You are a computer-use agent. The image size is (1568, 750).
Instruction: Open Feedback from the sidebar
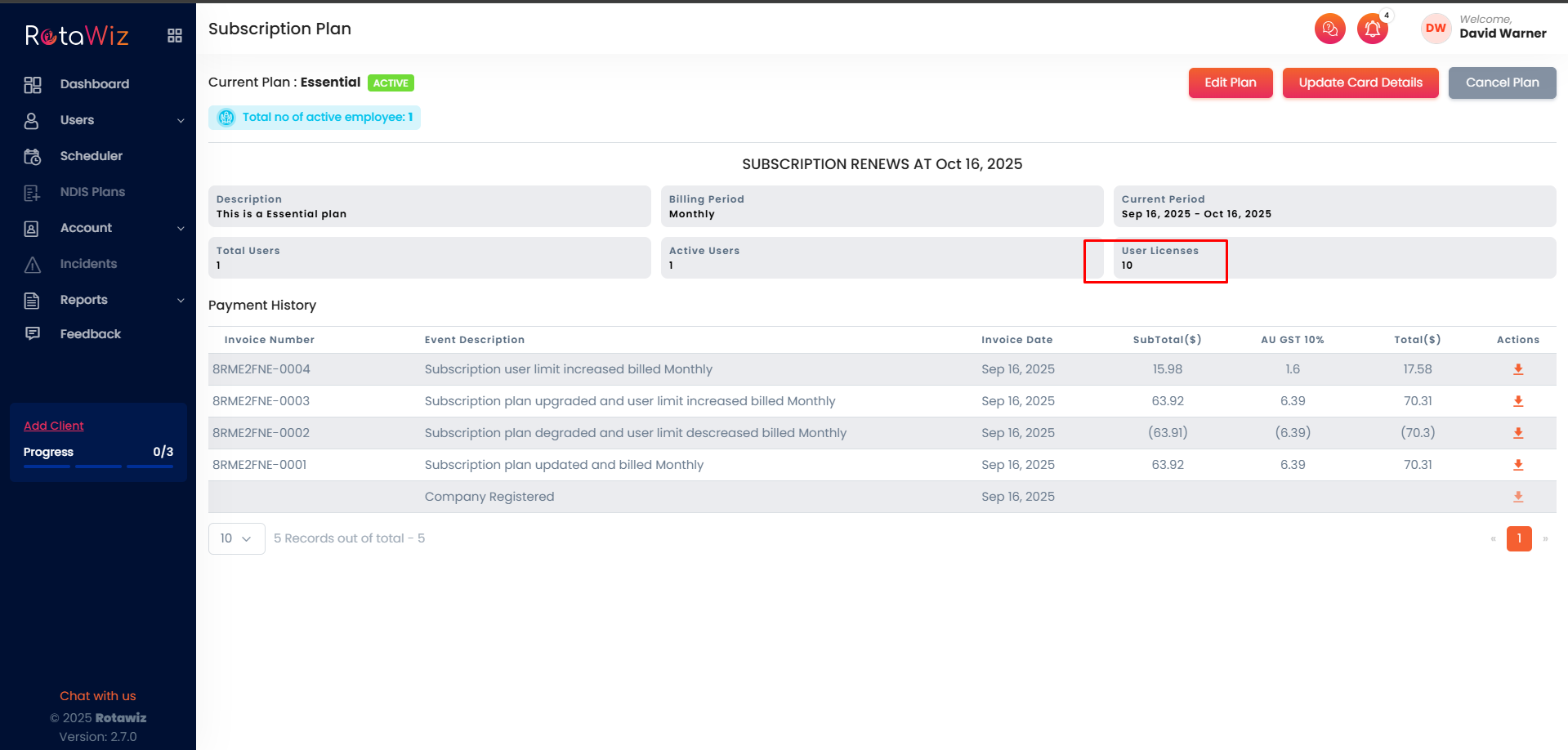click(x=90, y=334)
